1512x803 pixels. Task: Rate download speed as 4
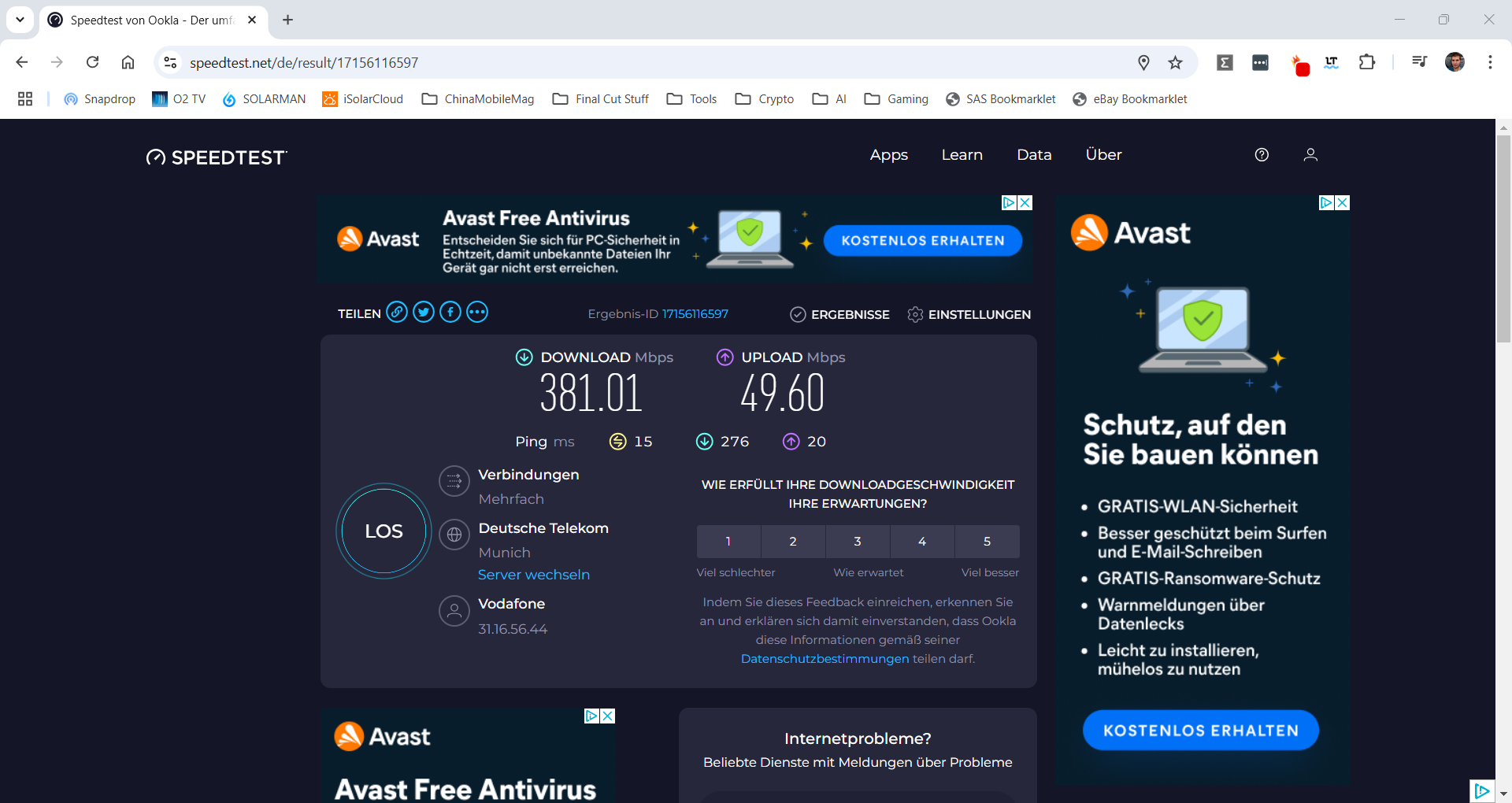pyautogui.click(x=922, y=542)
